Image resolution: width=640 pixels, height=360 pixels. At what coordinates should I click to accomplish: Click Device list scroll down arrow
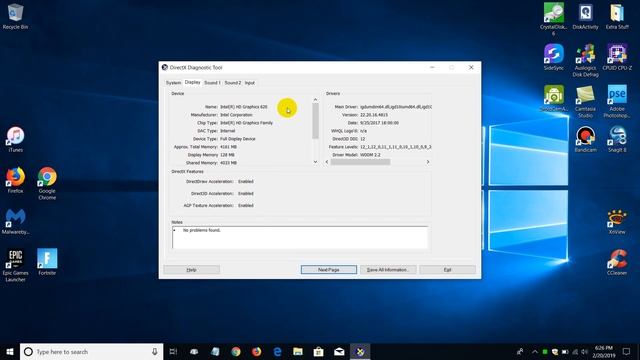point(315,162)
